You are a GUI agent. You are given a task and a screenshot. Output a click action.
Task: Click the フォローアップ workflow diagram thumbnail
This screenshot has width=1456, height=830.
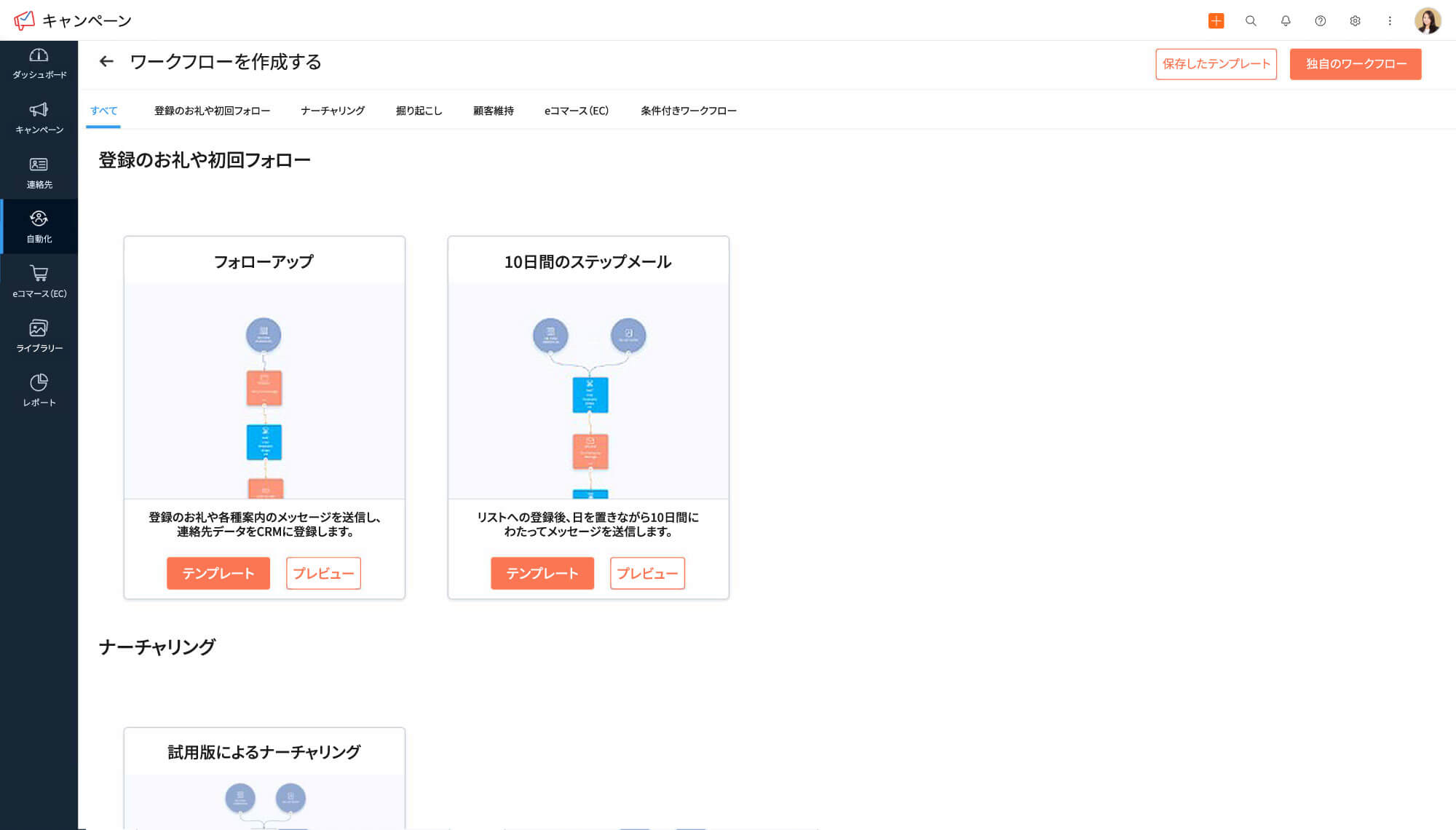click(264, 392)
